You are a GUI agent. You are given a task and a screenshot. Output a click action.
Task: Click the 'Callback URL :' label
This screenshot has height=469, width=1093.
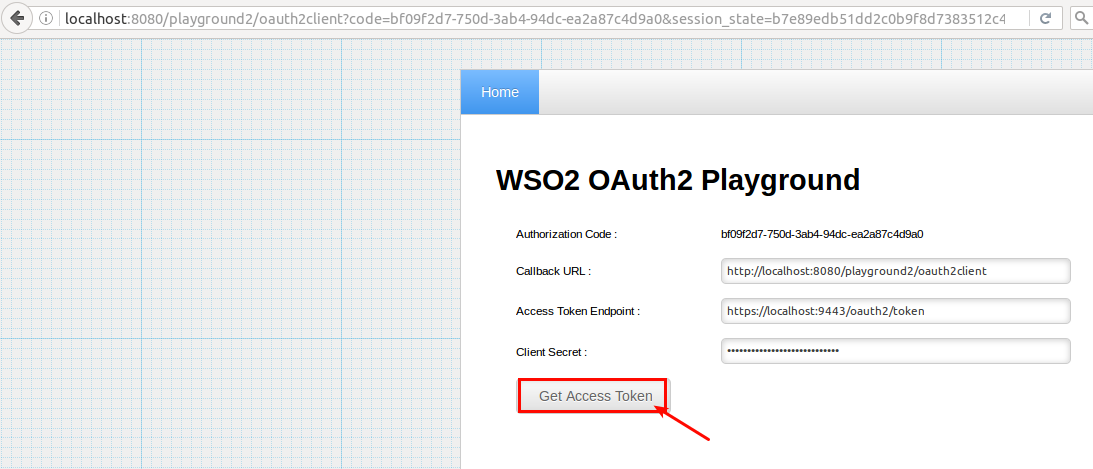point(553,271)
